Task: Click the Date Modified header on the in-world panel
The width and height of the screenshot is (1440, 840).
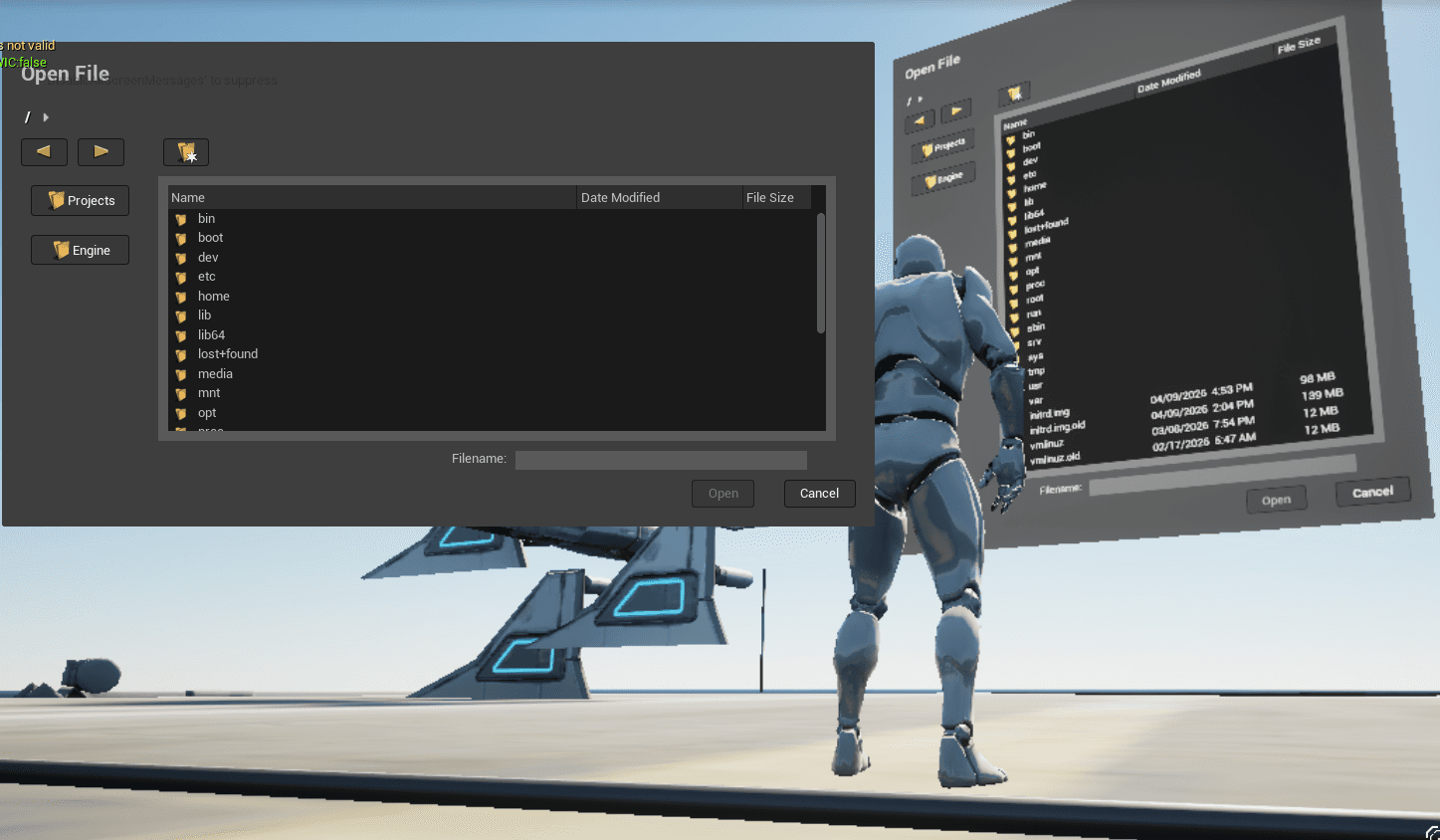Action: [x=1169, y=81]
